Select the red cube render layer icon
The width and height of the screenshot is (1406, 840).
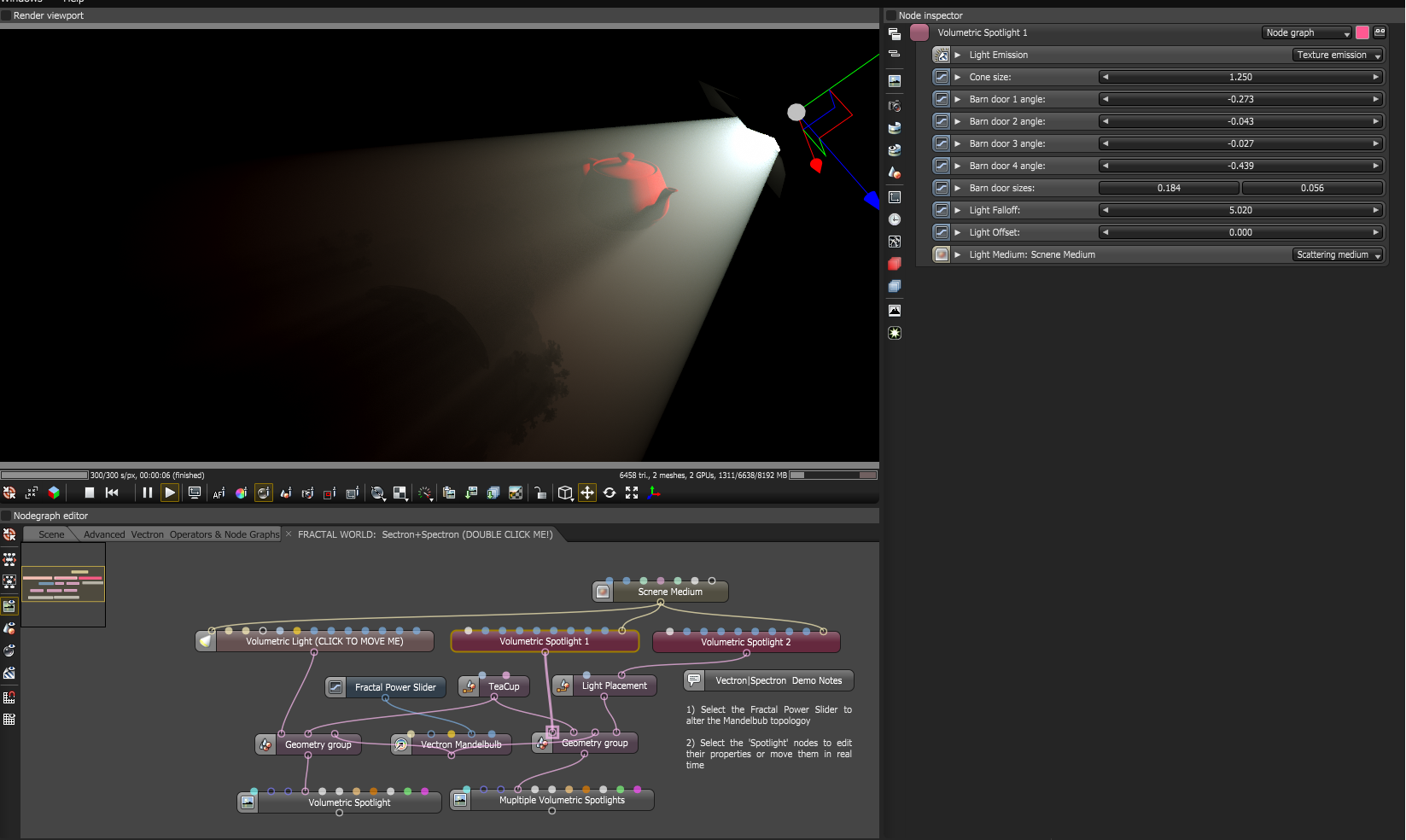[895, 264]
